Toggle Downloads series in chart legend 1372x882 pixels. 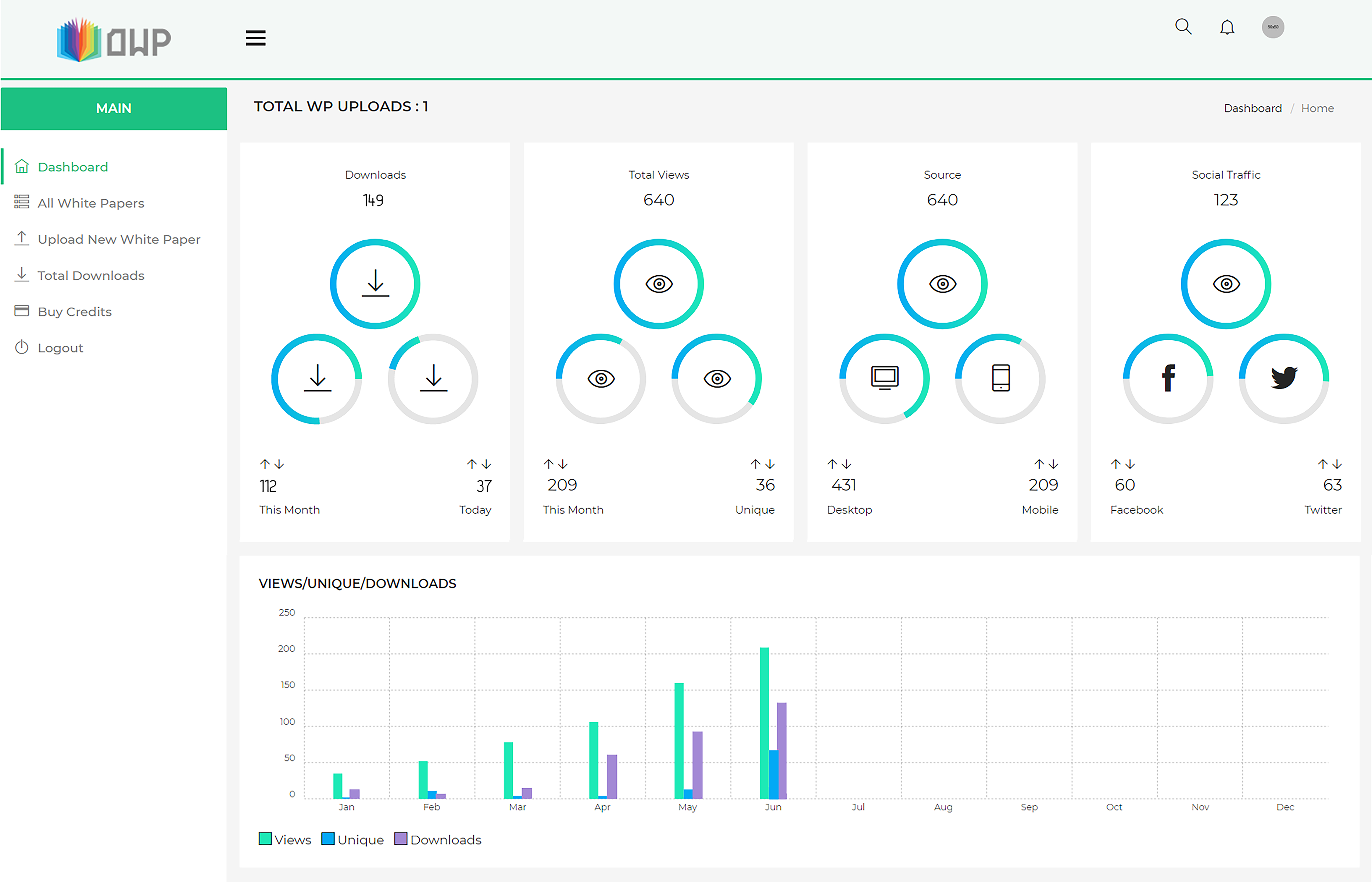pos(438,840)
